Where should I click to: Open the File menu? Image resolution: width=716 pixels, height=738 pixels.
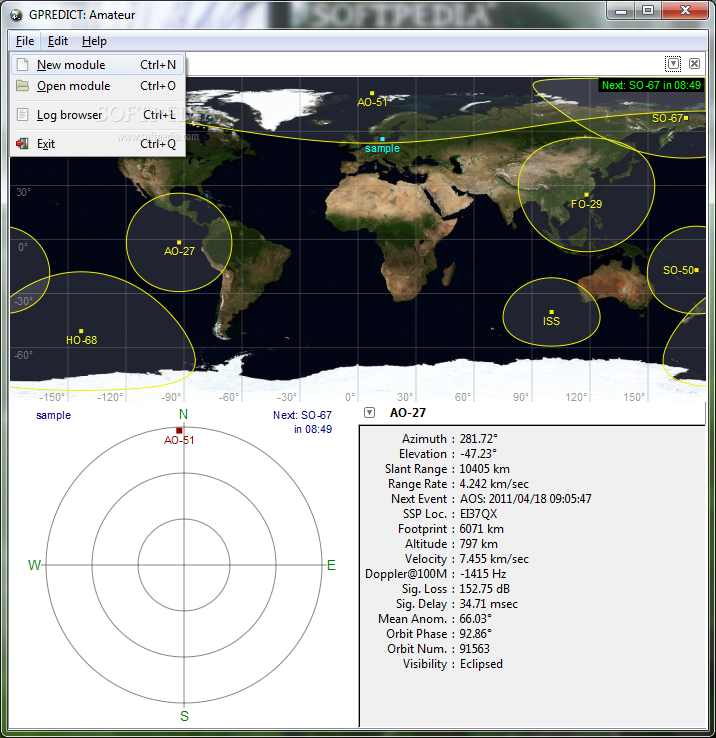pyautogui.click(x=24, y=41)
